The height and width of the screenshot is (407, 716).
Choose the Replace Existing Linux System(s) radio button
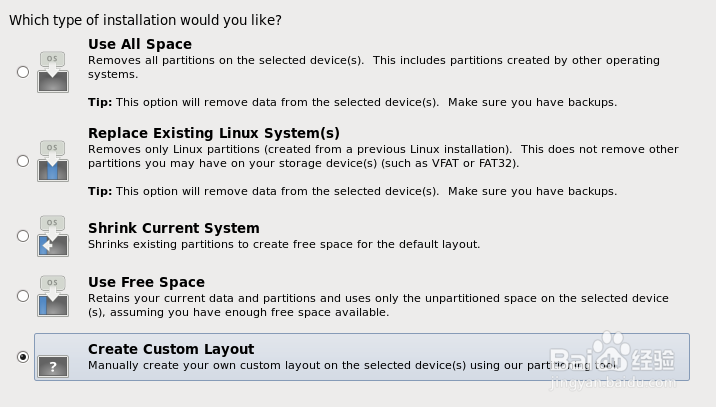23,161
